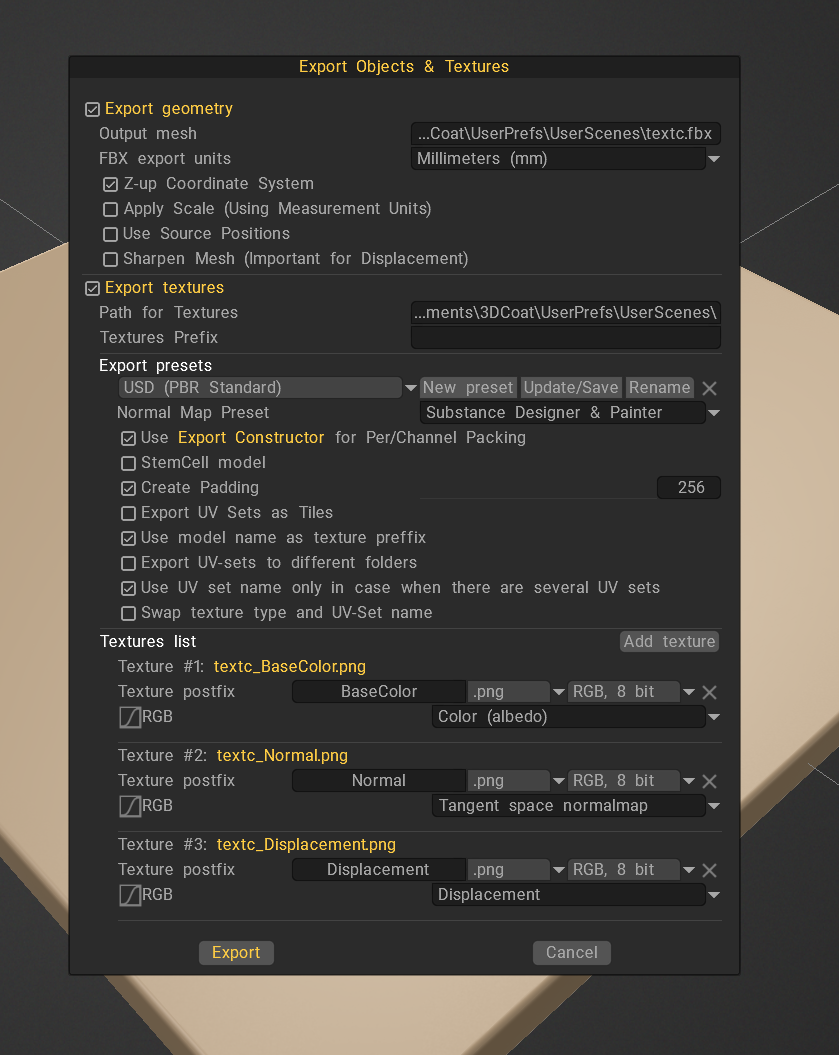Click the New preset button
The width and height of the screenshot is (839, 1055).
coord(468,388)
